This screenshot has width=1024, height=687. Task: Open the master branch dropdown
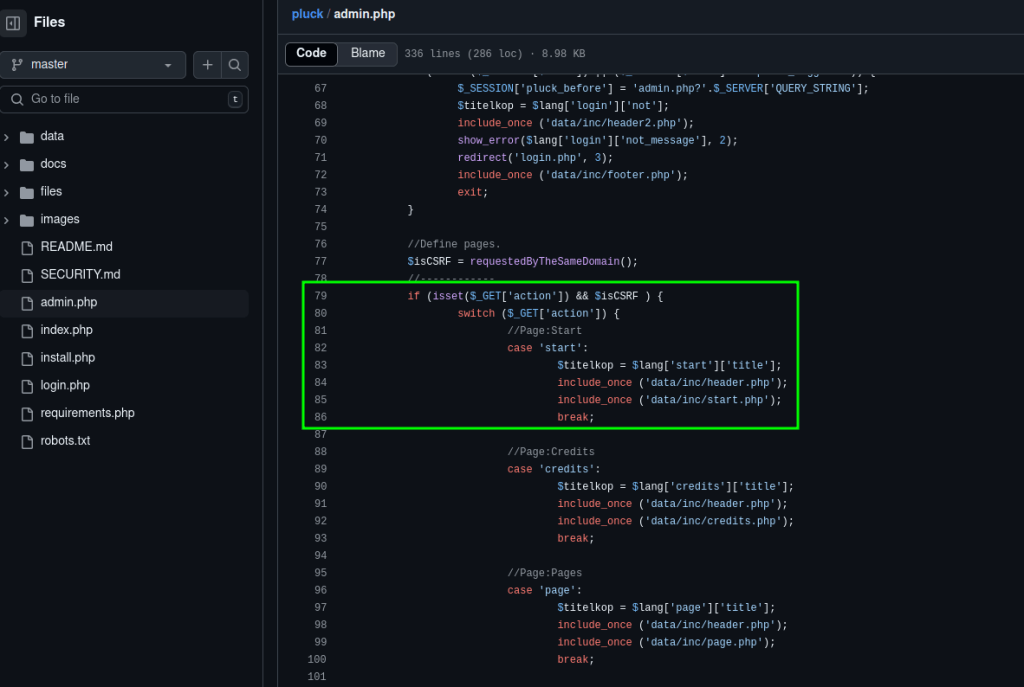click(x=93, y=65)
